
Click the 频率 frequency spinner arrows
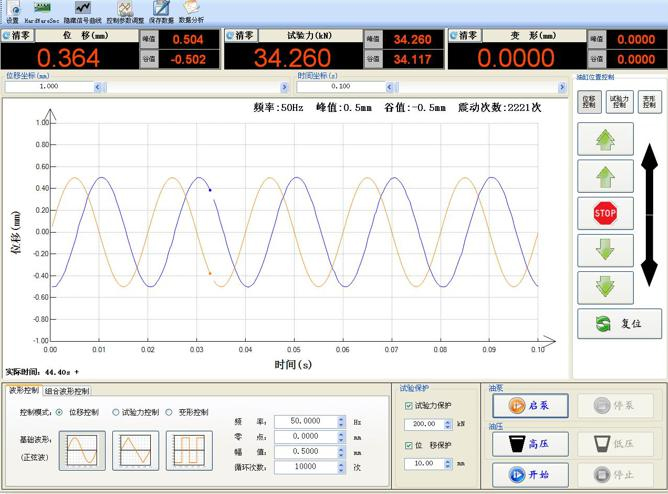(x=341, y=422)
